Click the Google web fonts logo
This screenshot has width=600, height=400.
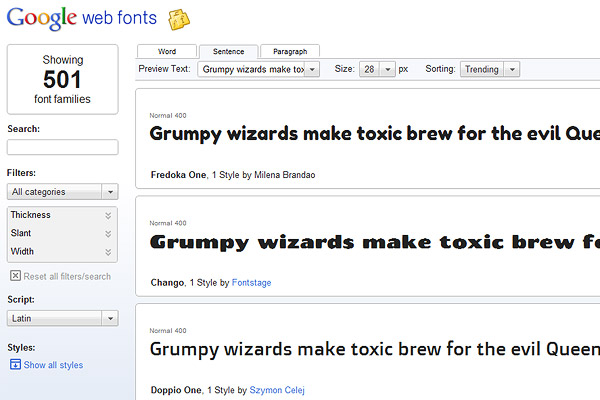(82, 18)
